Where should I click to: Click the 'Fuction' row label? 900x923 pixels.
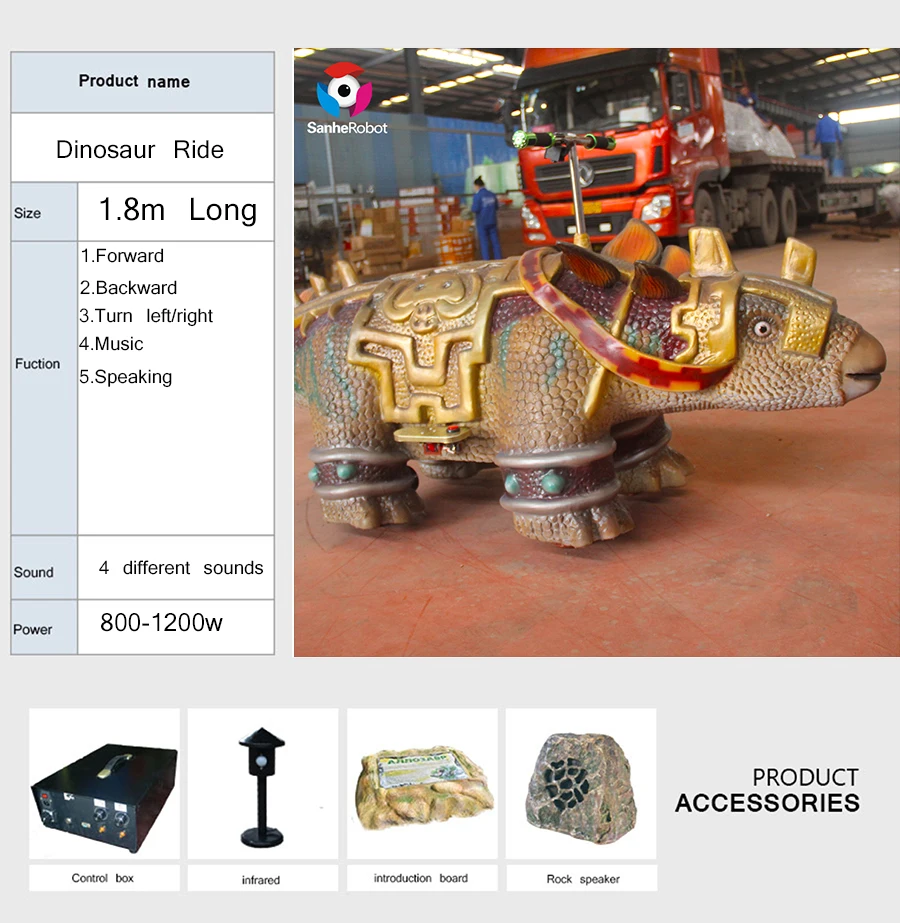[x=38, y=364]
